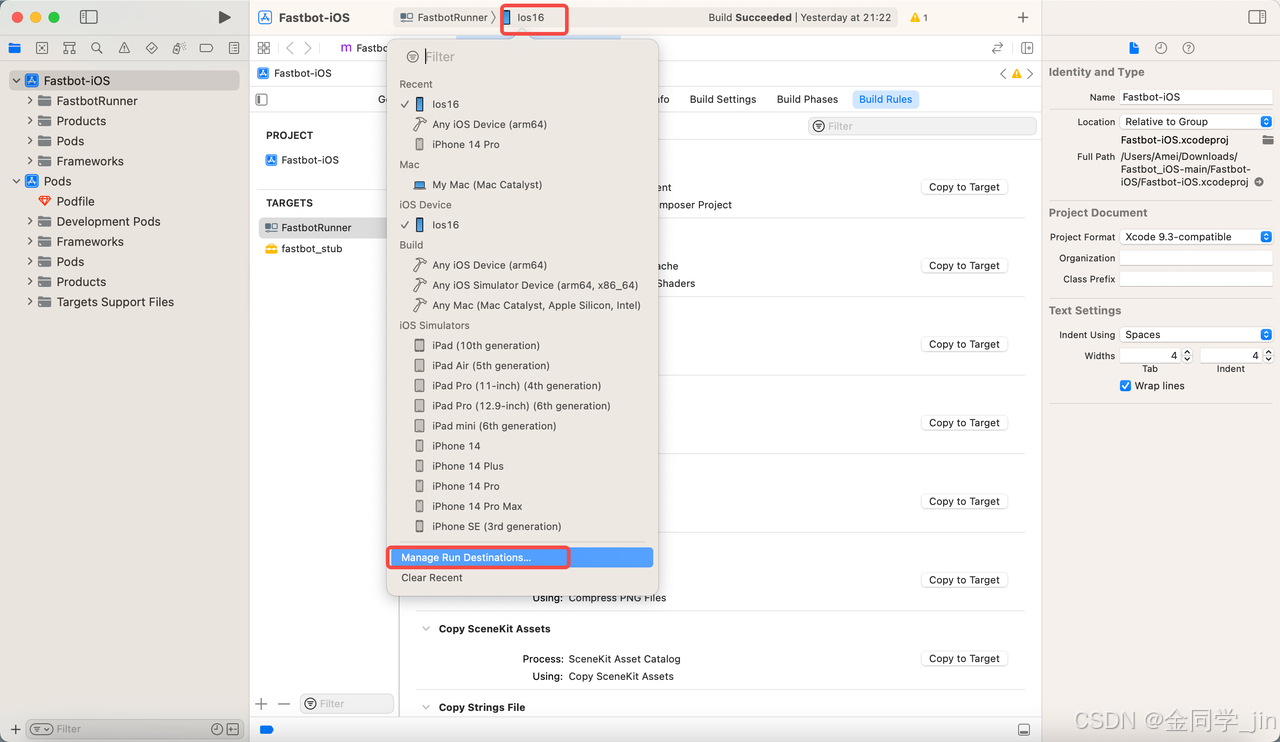
Task: Select Manage Run Destinations menu item
Action: click(520, 557)
